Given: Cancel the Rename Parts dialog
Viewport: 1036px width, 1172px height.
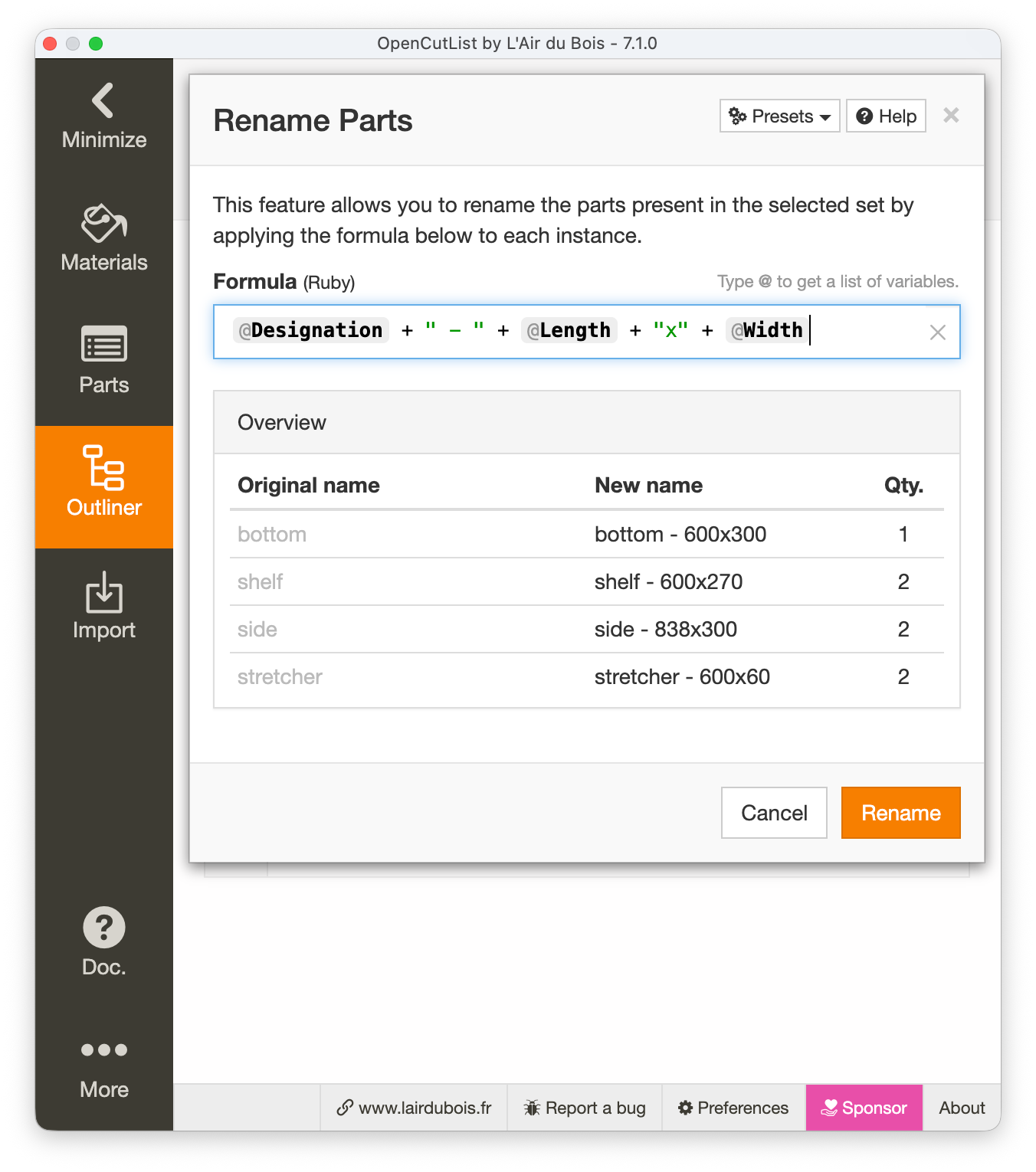Looking at the screenshot, I should point(774,813).
